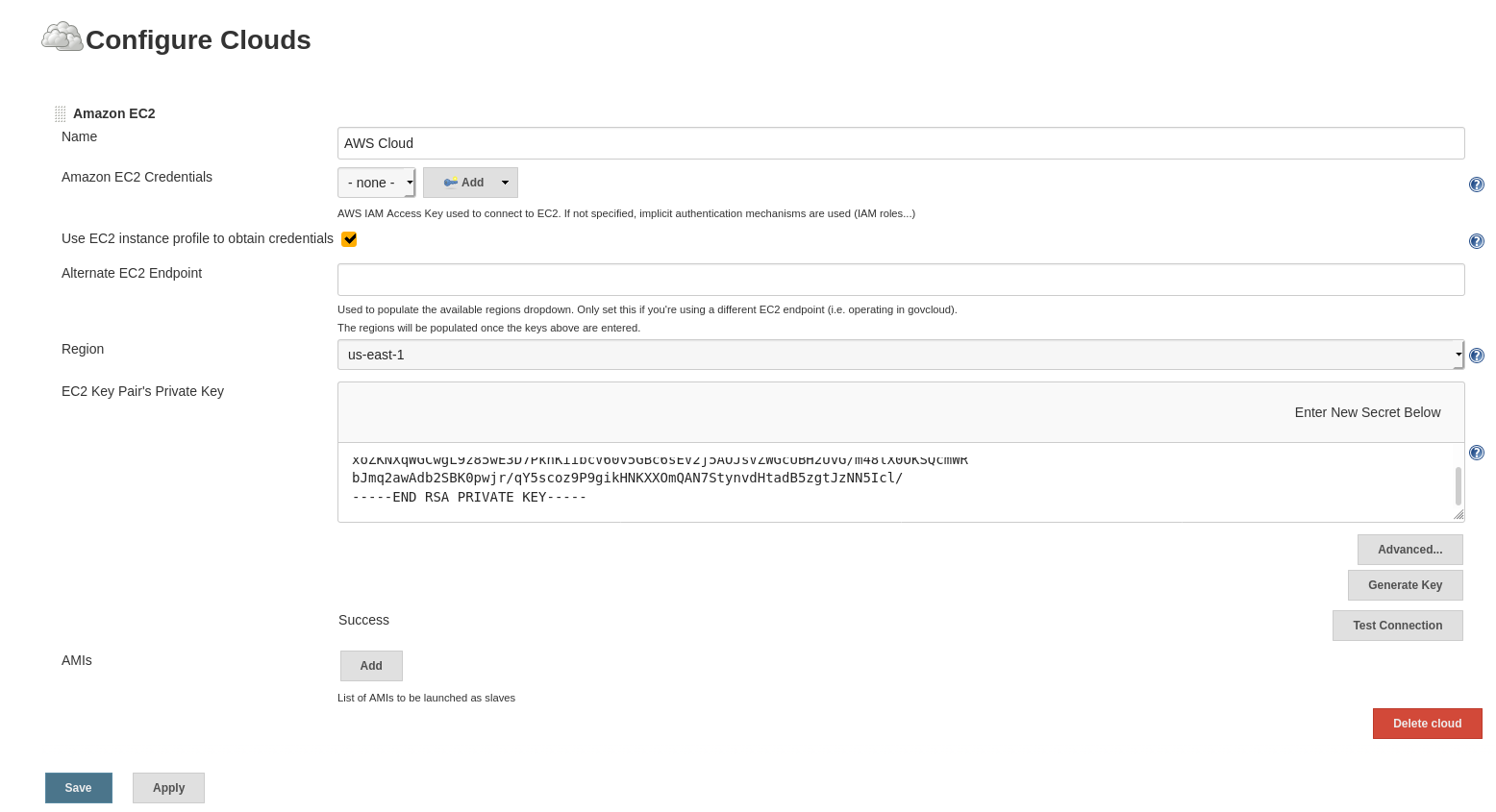Click 'List of AMIs to be launched as slaves'
Viewport: 1496px width, 812px height.
coord(426,698)
